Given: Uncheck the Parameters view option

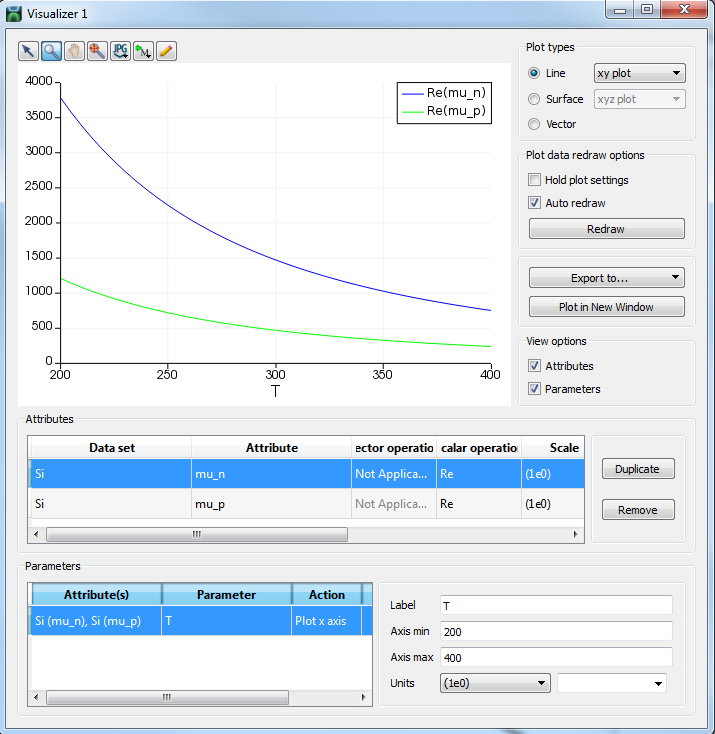Looking at the screenshot, I should (534, 389).
